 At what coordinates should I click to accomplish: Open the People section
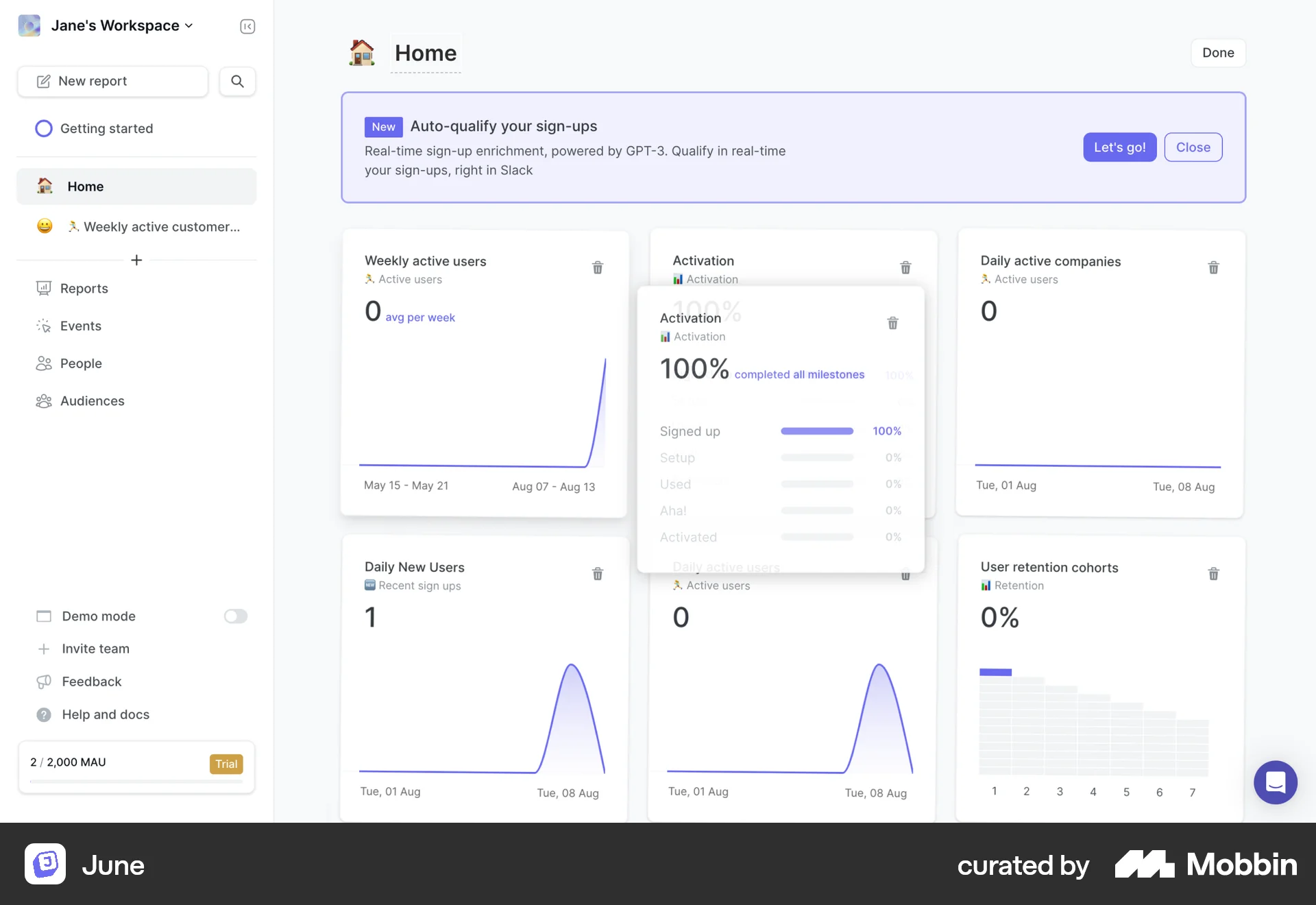81,363
